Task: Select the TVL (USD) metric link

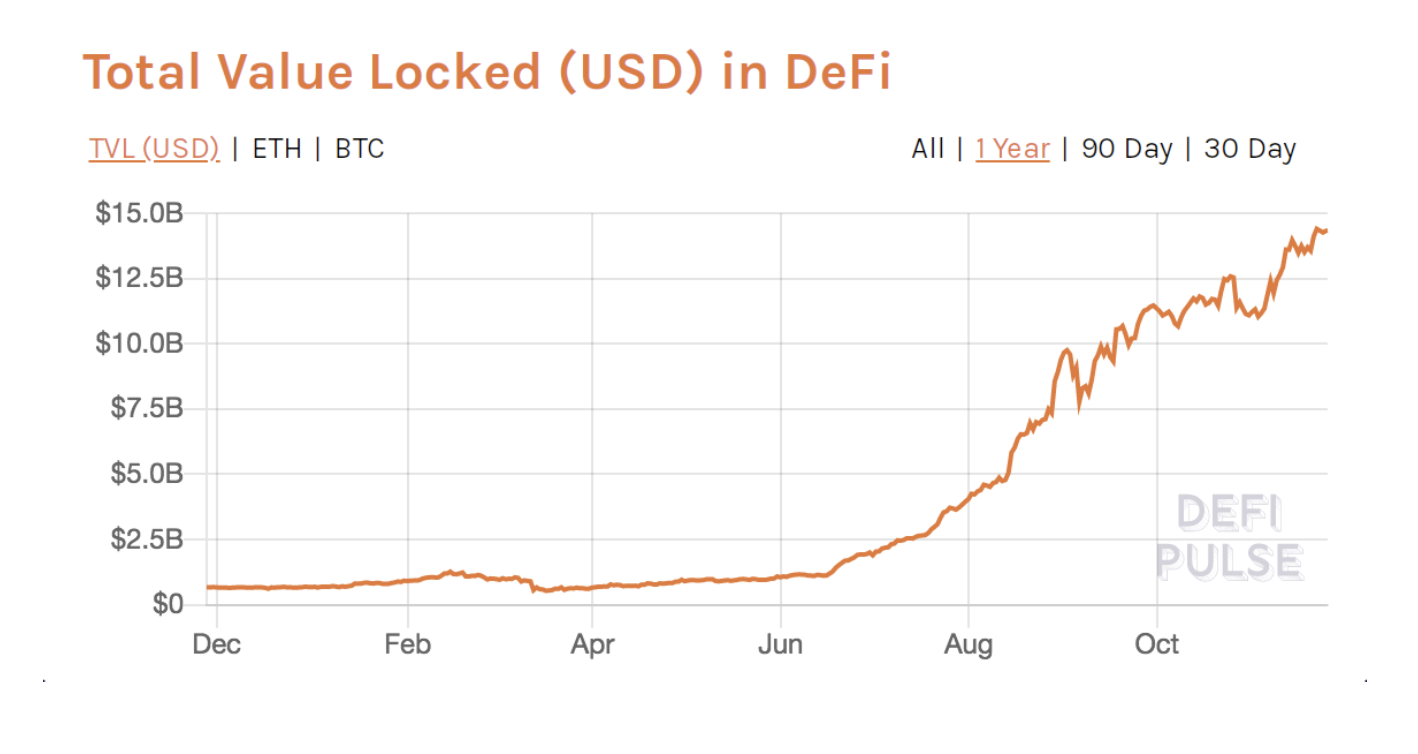Action: (154, 149)
